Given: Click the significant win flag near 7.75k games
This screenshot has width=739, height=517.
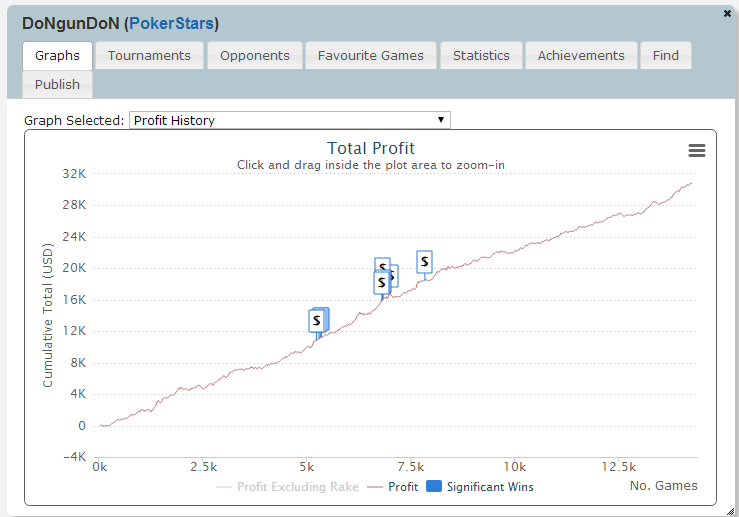Looking at the screenshot, I should click(424, 262).
